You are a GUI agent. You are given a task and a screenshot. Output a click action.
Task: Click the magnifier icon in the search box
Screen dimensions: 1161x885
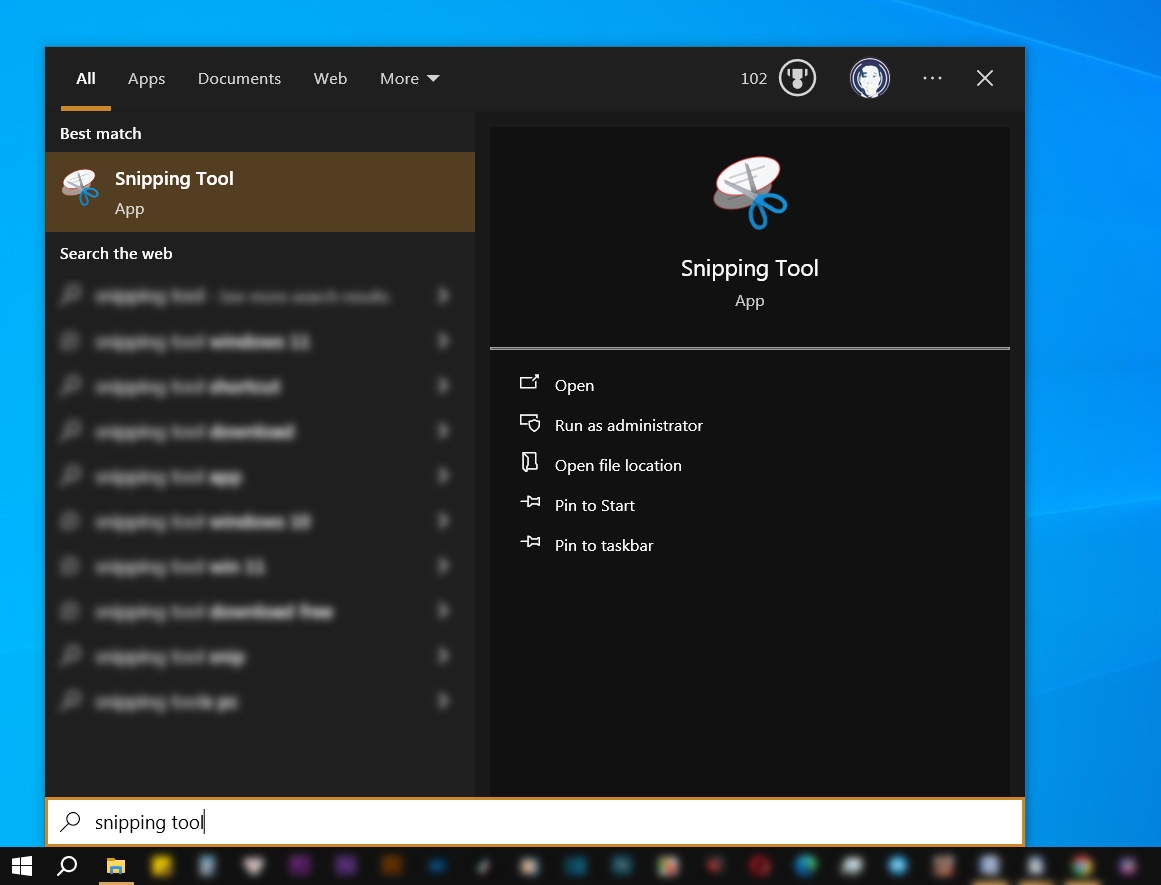[x=69, y=821]
